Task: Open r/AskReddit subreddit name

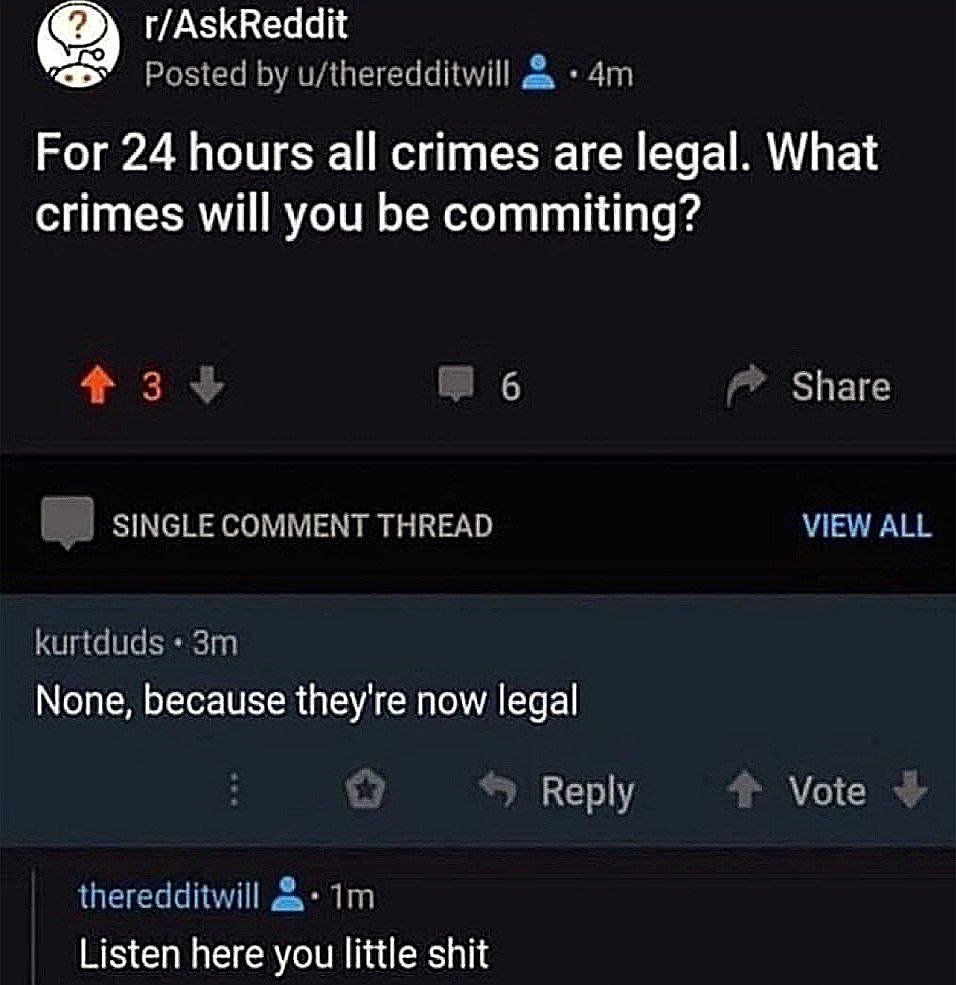Action: click(246, 24)
